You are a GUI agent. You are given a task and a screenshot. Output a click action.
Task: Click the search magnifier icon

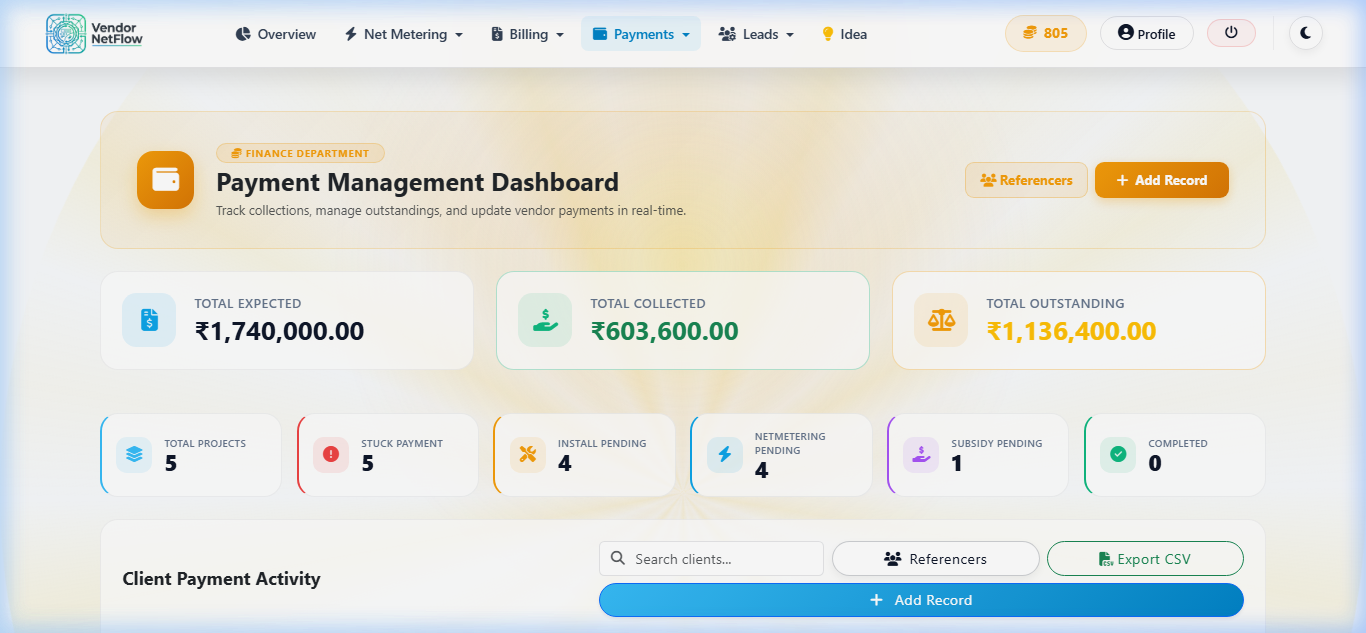point(618,558)
